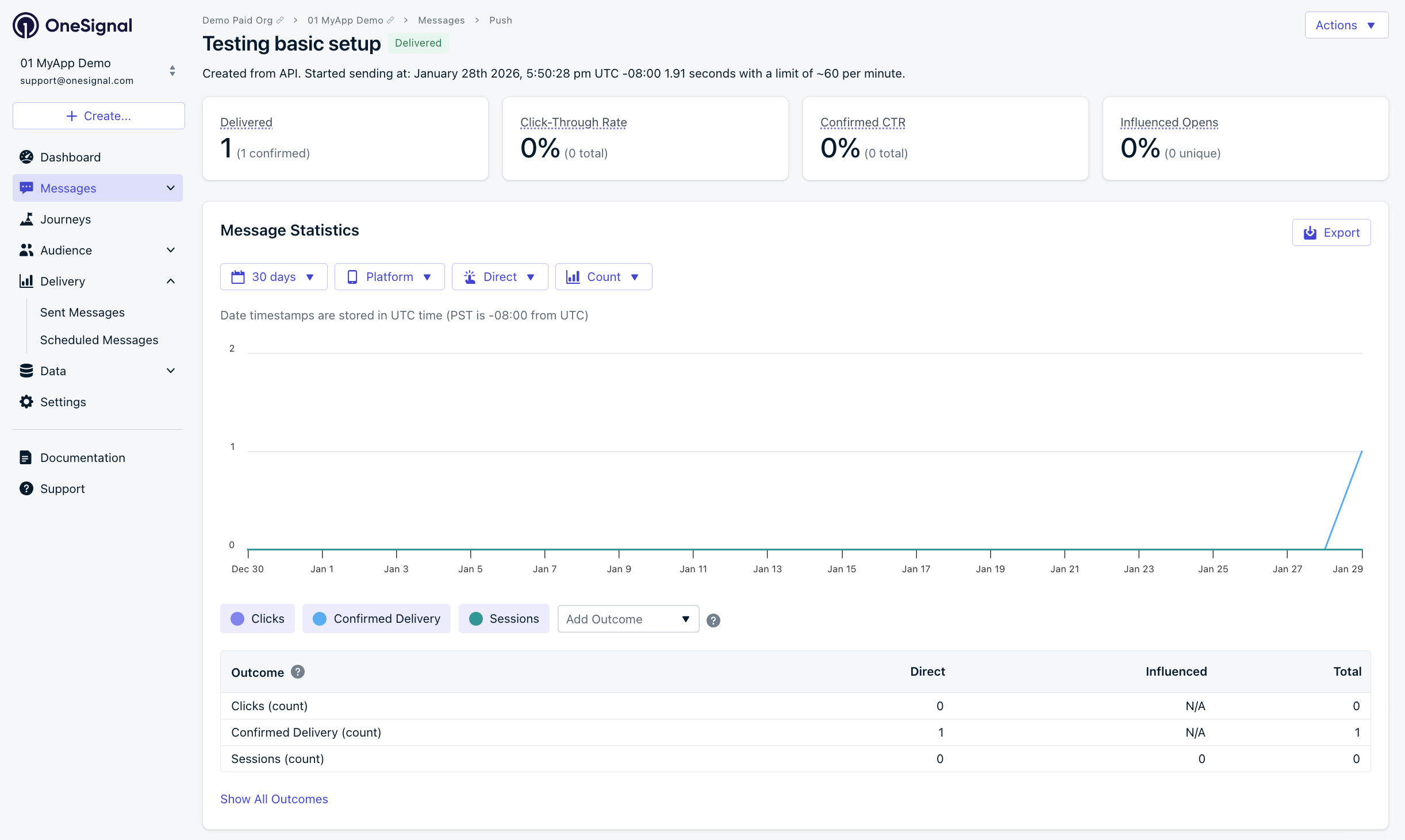Navigate to Messages via the breadcrumb
The height and width of the screenshot is (840, 1405).
coord(442,20)
